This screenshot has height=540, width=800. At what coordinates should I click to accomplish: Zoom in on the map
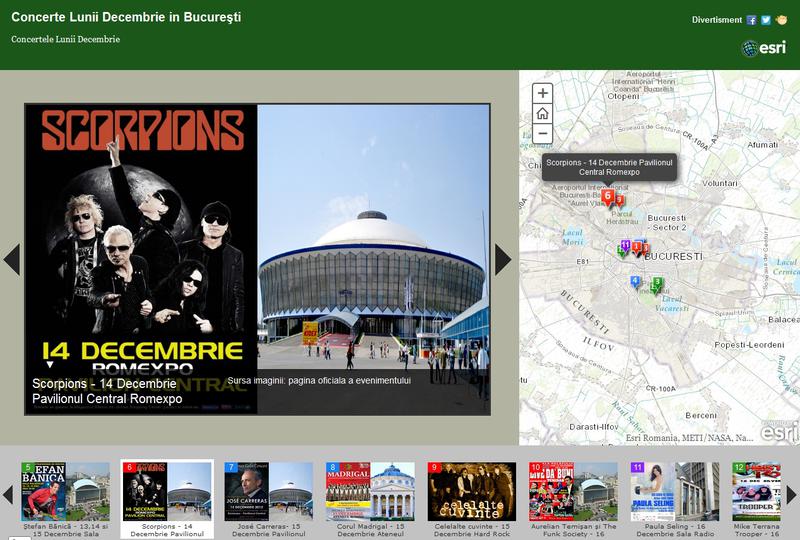pyautogui.click(x=542, y=93)
